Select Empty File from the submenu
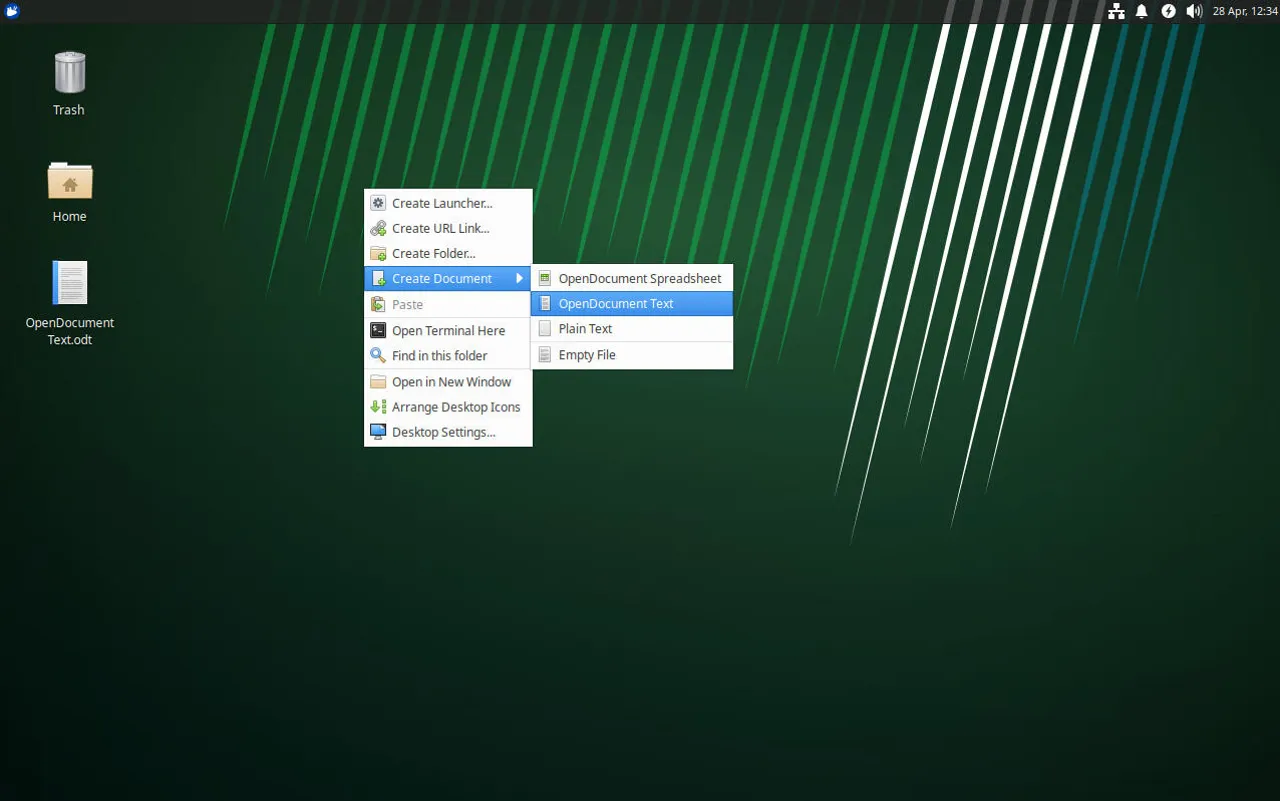Image resolution: width=1280 pixels, height=801 pixels. (632, 355)
